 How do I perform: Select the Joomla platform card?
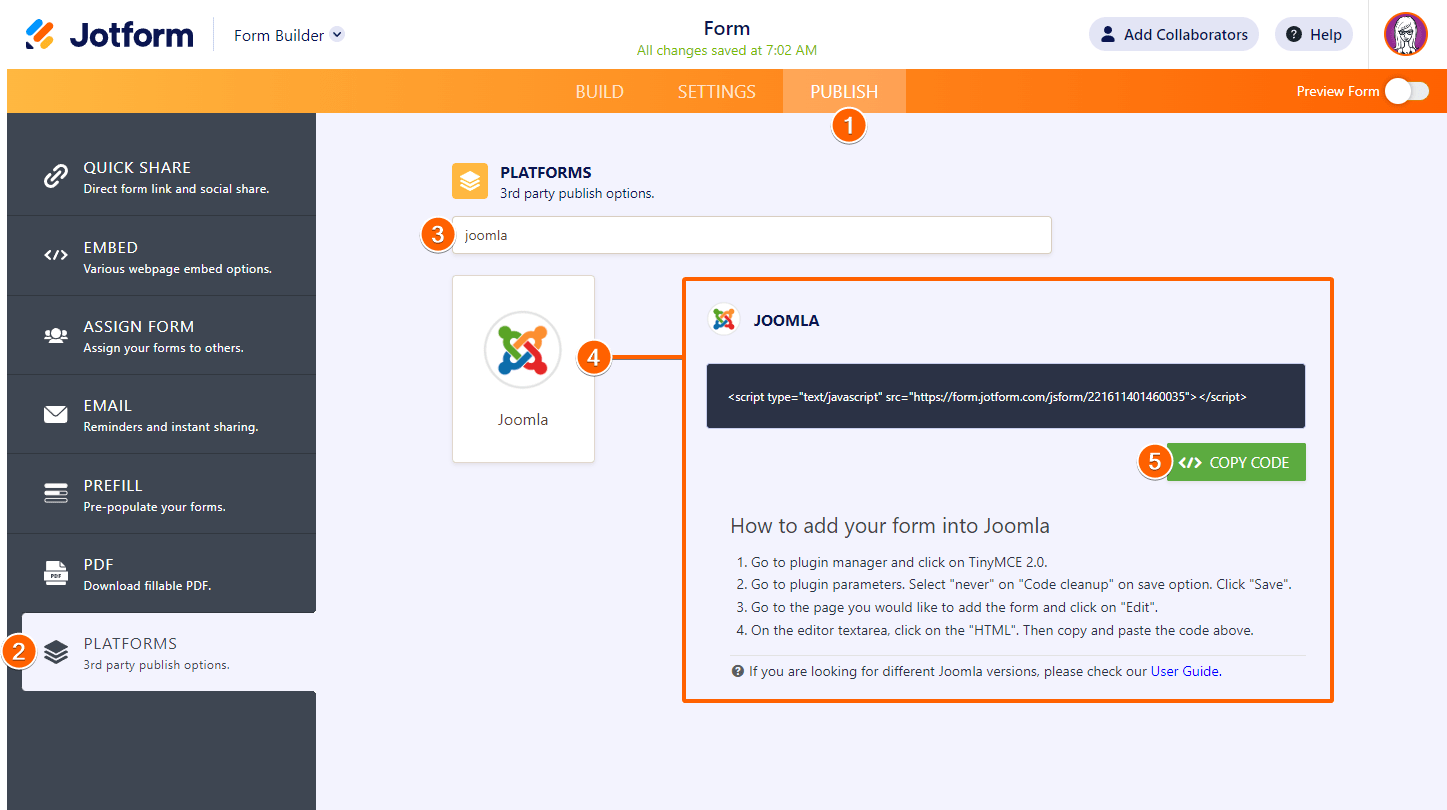coord(523,369)
